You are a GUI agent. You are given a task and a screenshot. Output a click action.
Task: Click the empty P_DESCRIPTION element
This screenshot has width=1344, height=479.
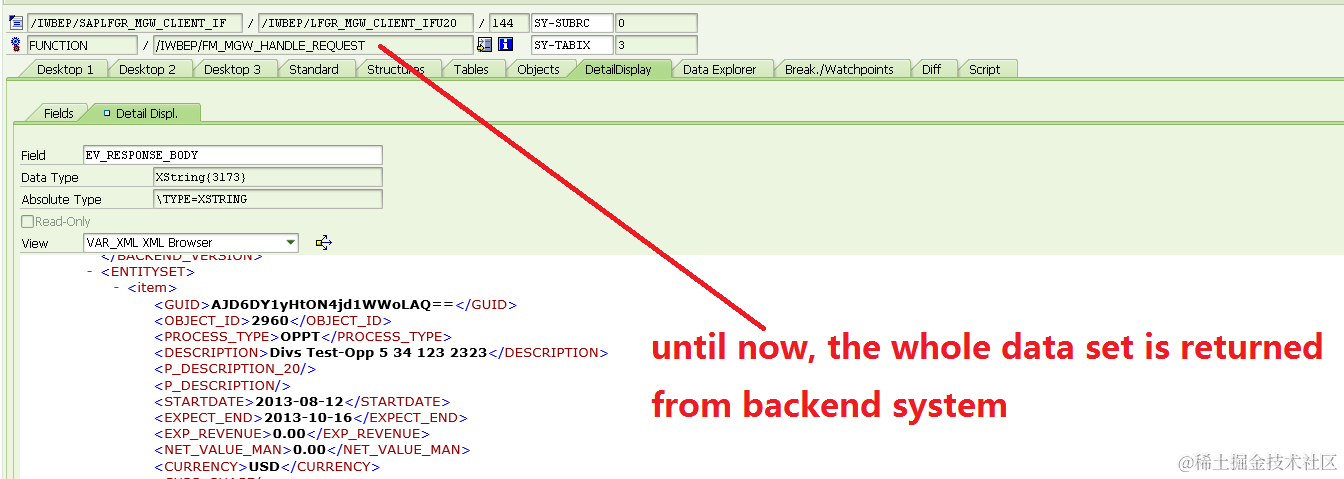[x=222, y=385]
